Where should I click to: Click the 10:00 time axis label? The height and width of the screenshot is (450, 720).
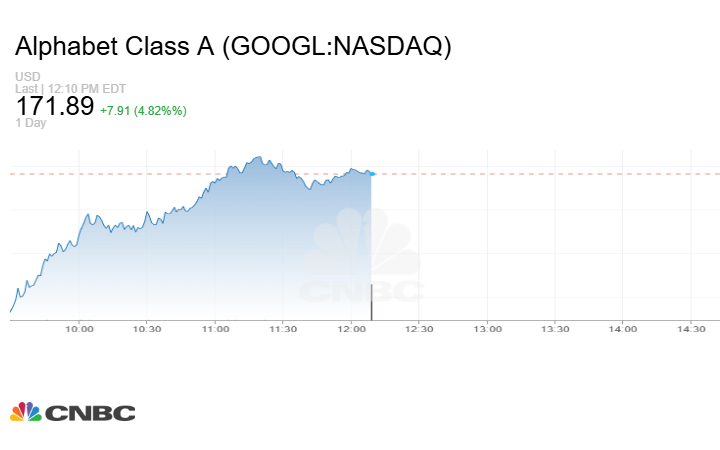[x=79, y=328]
